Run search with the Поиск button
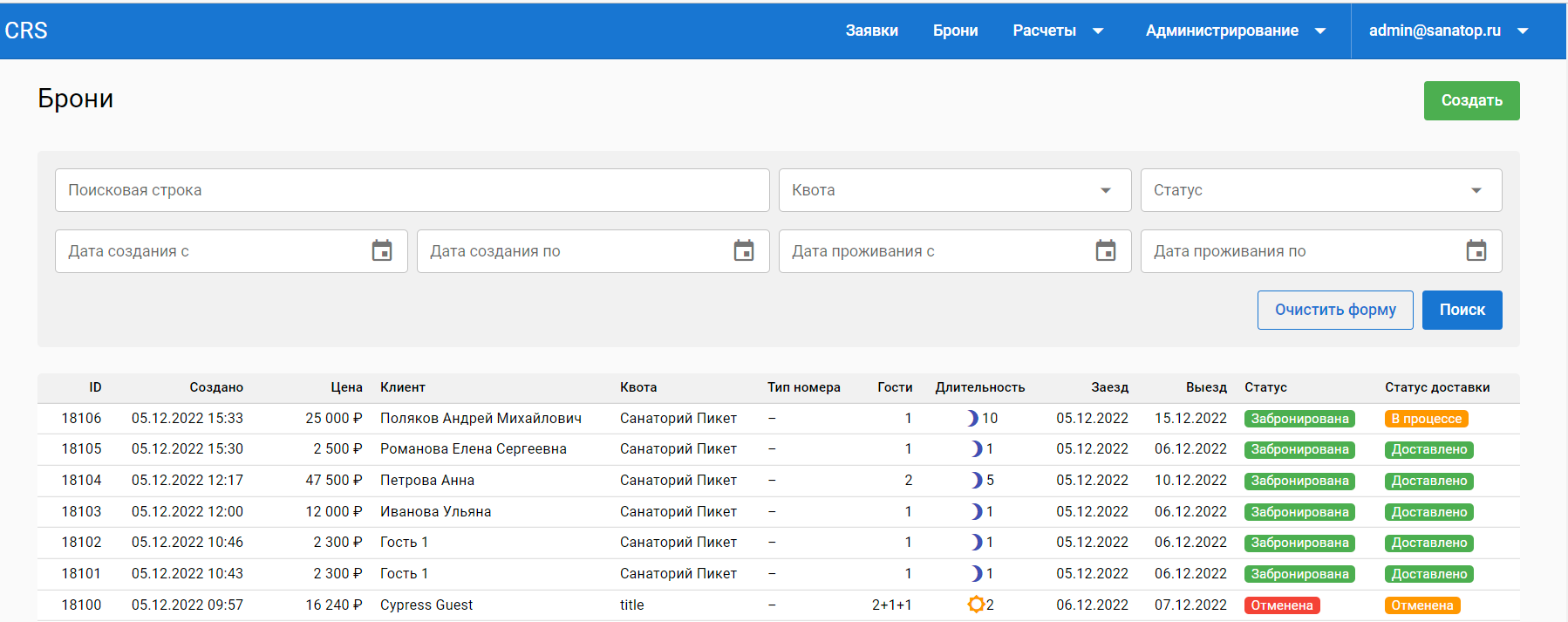This screenshot has width=1568, height=622. 1462,310
